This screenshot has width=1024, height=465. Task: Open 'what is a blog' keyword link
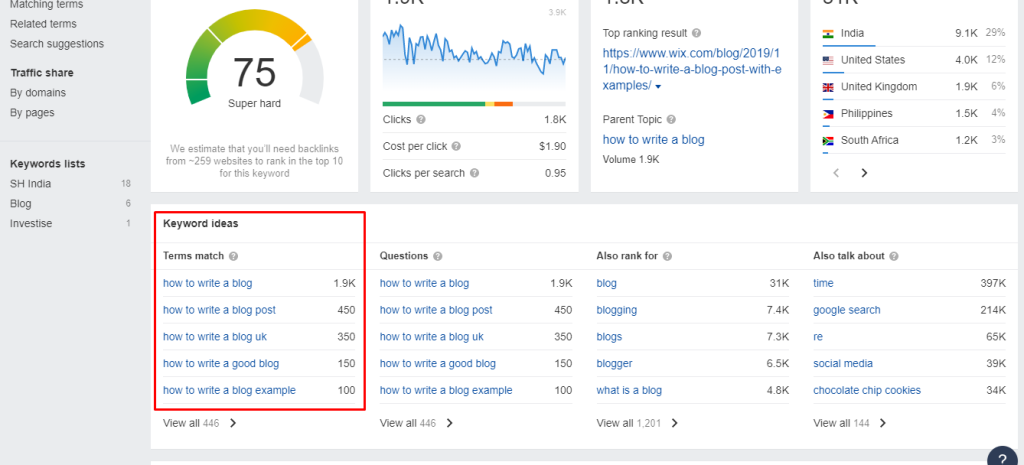(629, 391)
